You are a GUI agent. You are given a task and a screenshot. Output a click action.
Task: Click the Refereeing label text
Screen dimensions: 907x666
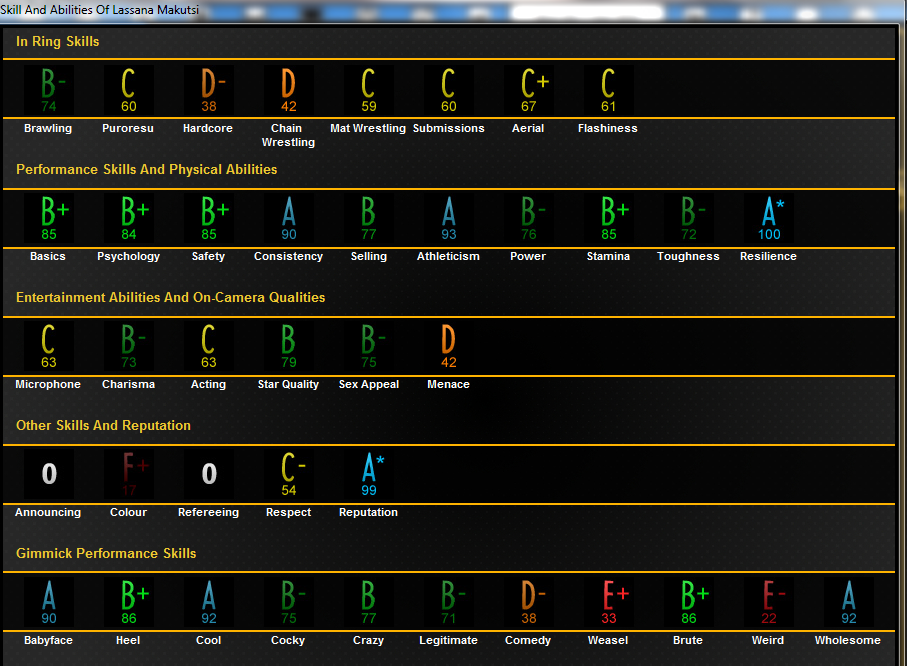(x=208, y=513)
